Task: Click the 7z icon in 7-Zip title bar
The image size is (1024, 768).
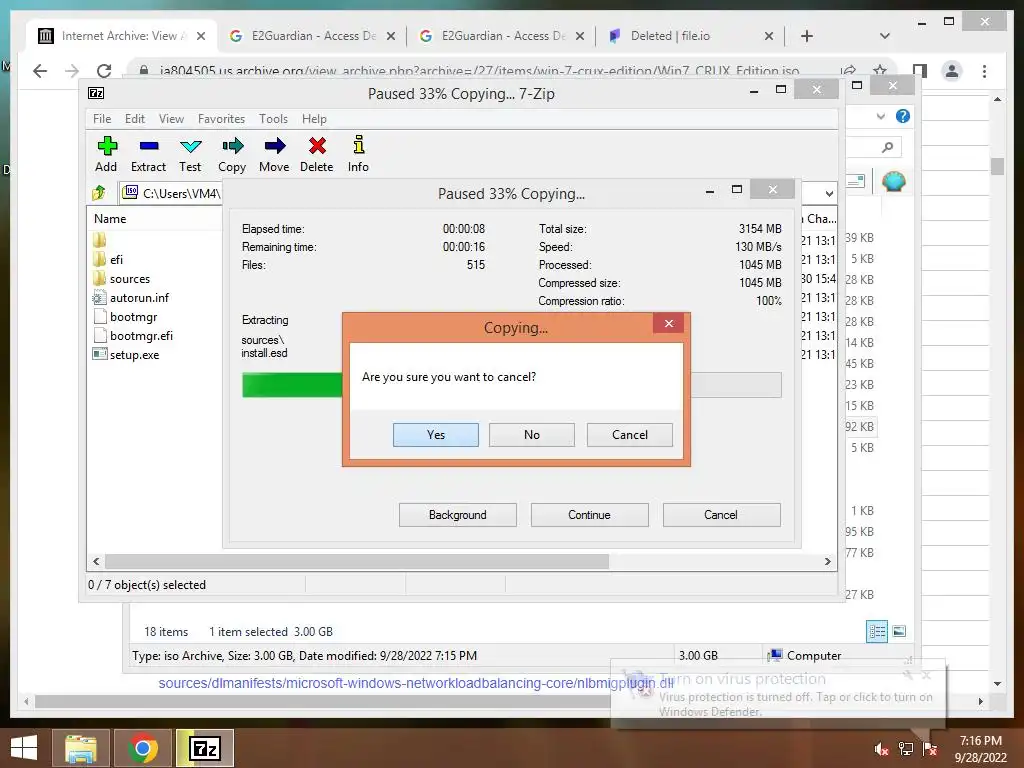Action: tap(96, 93)
